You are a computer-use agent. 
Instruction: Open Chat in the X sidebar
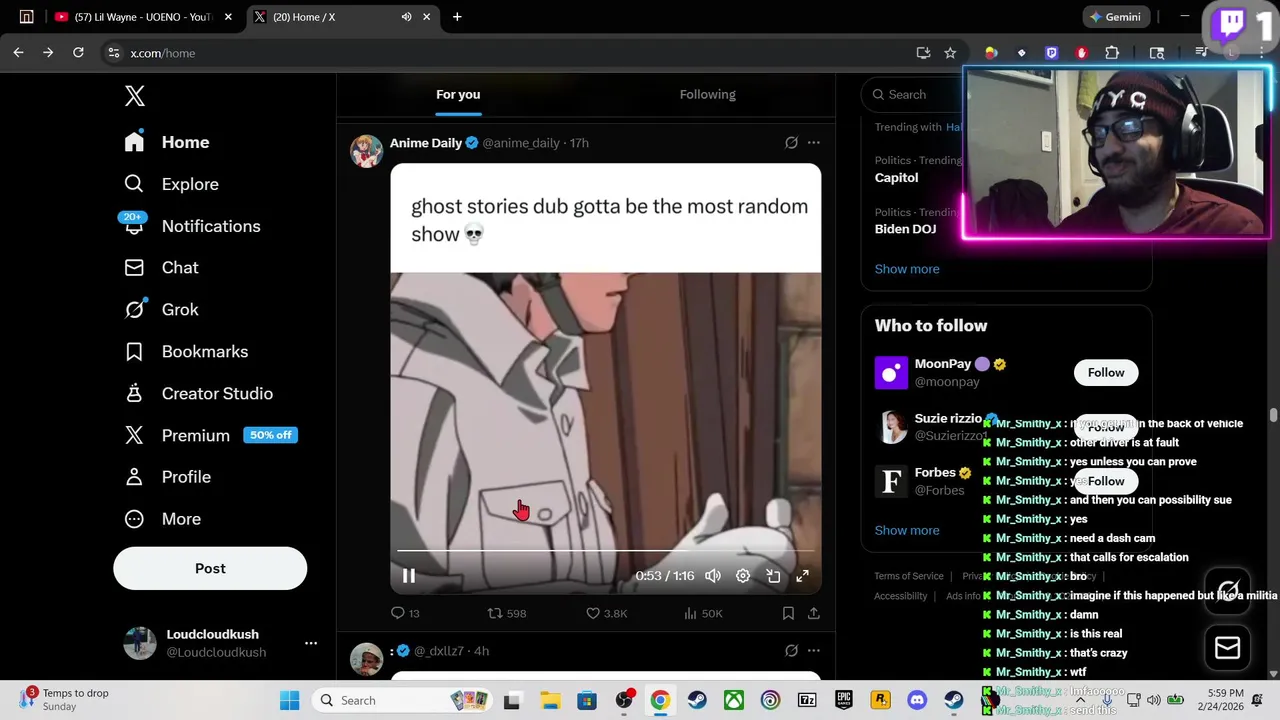tap(161, 268)
